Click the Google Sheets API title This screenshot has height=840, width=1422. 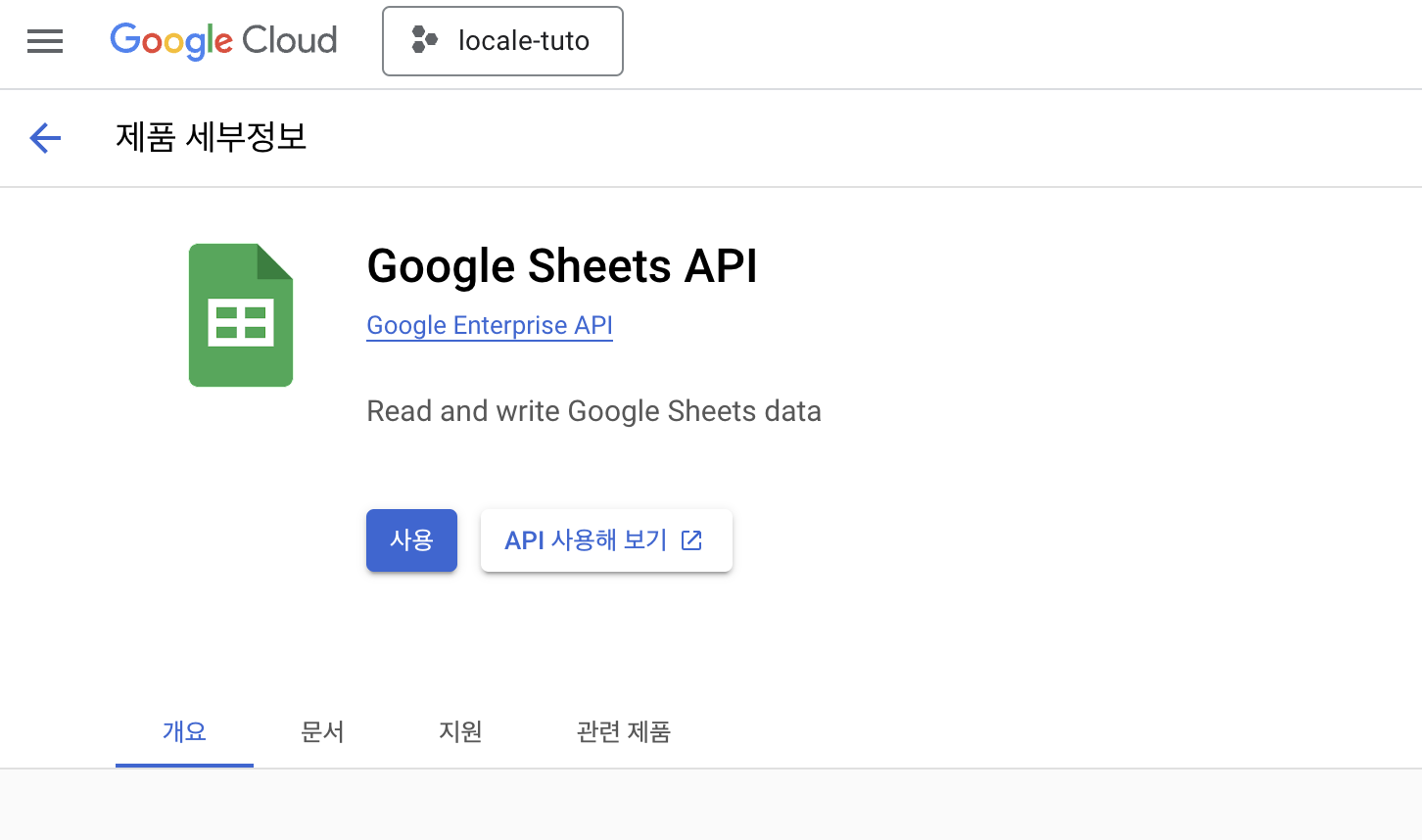point(562,266)
